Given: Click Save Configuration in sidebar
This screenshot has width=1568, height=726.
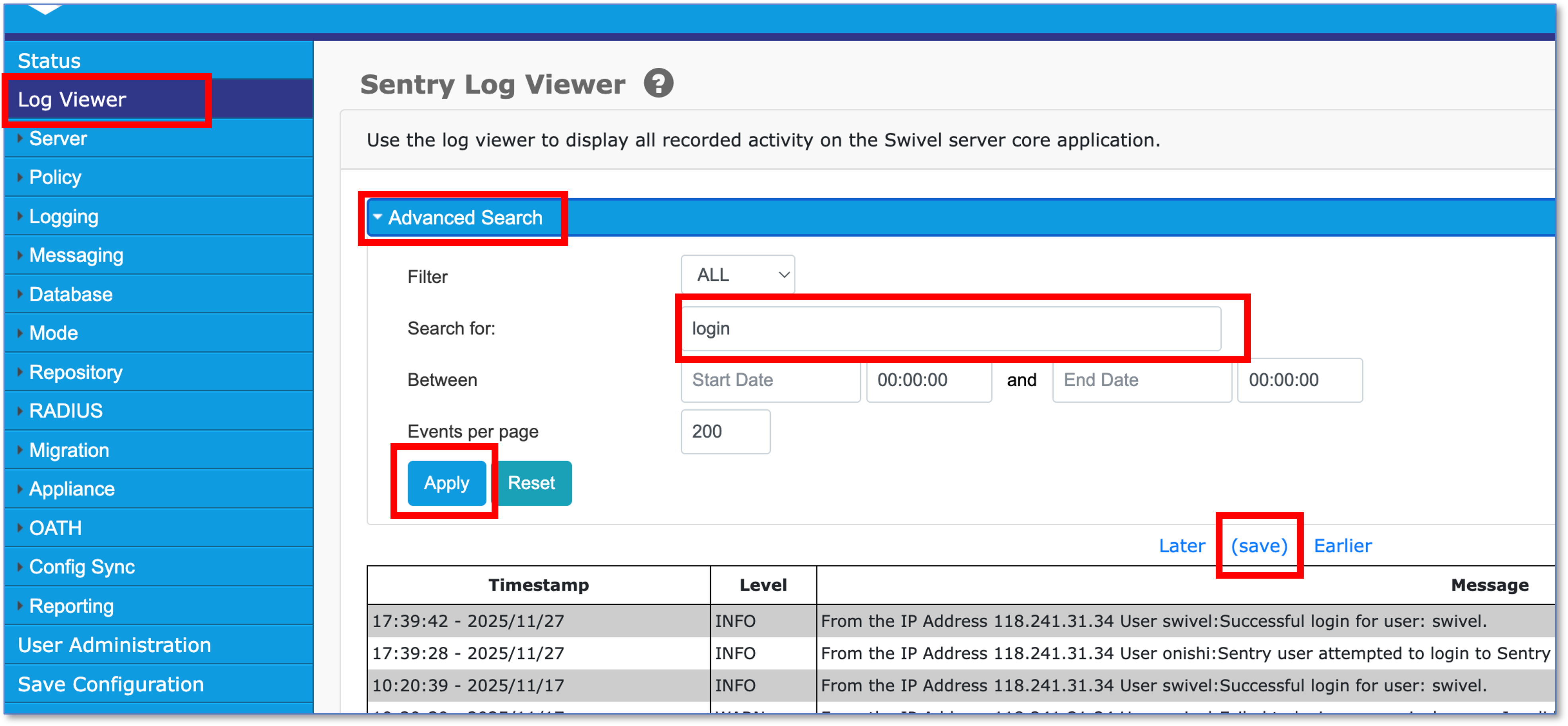Looking at the screenshot, I should tap(110, 684).
